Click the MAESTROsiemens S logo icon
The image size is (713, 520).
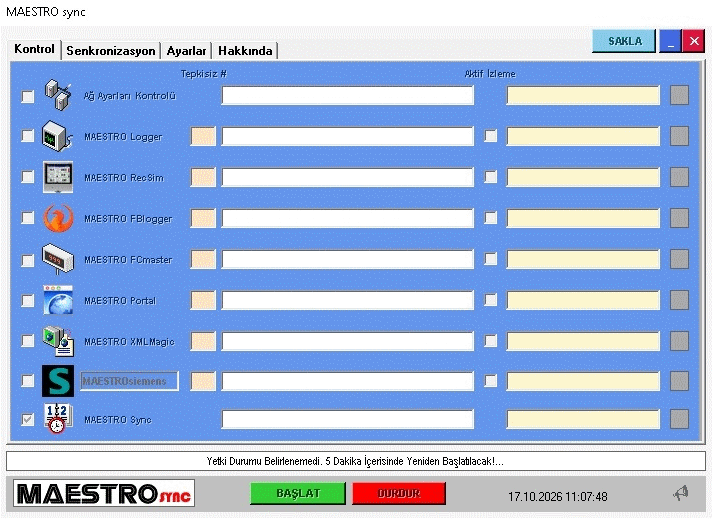coord(58,381)
